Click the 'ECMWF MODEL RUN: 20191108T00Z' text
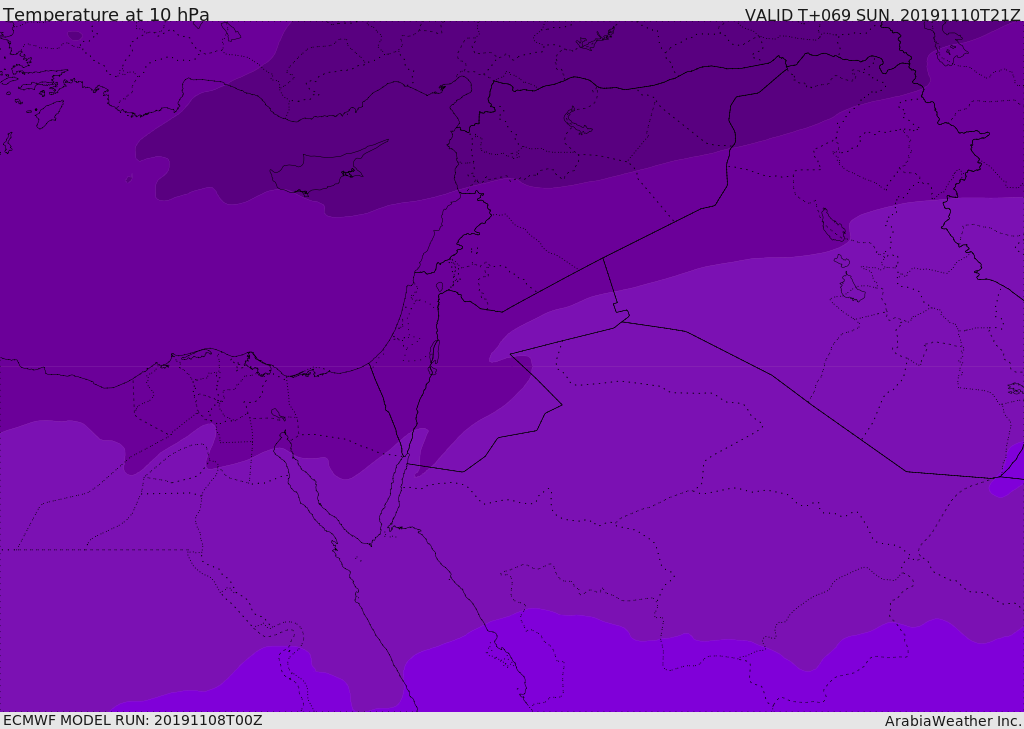The height and width of the screenshot is (729, 1024). (x=133, y=720)
